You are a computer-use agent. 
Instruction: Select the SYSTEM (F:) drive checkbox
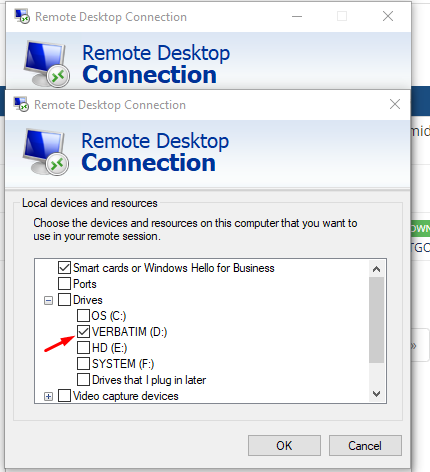83,364
